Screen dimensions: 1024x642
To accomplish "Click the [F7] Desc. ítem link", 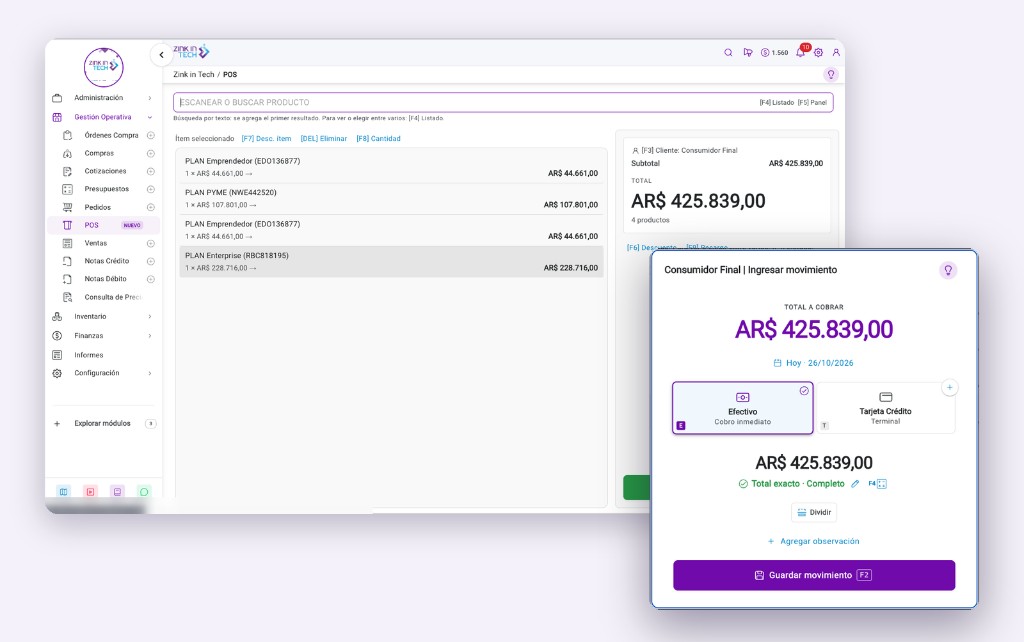I will coord(266,138).
